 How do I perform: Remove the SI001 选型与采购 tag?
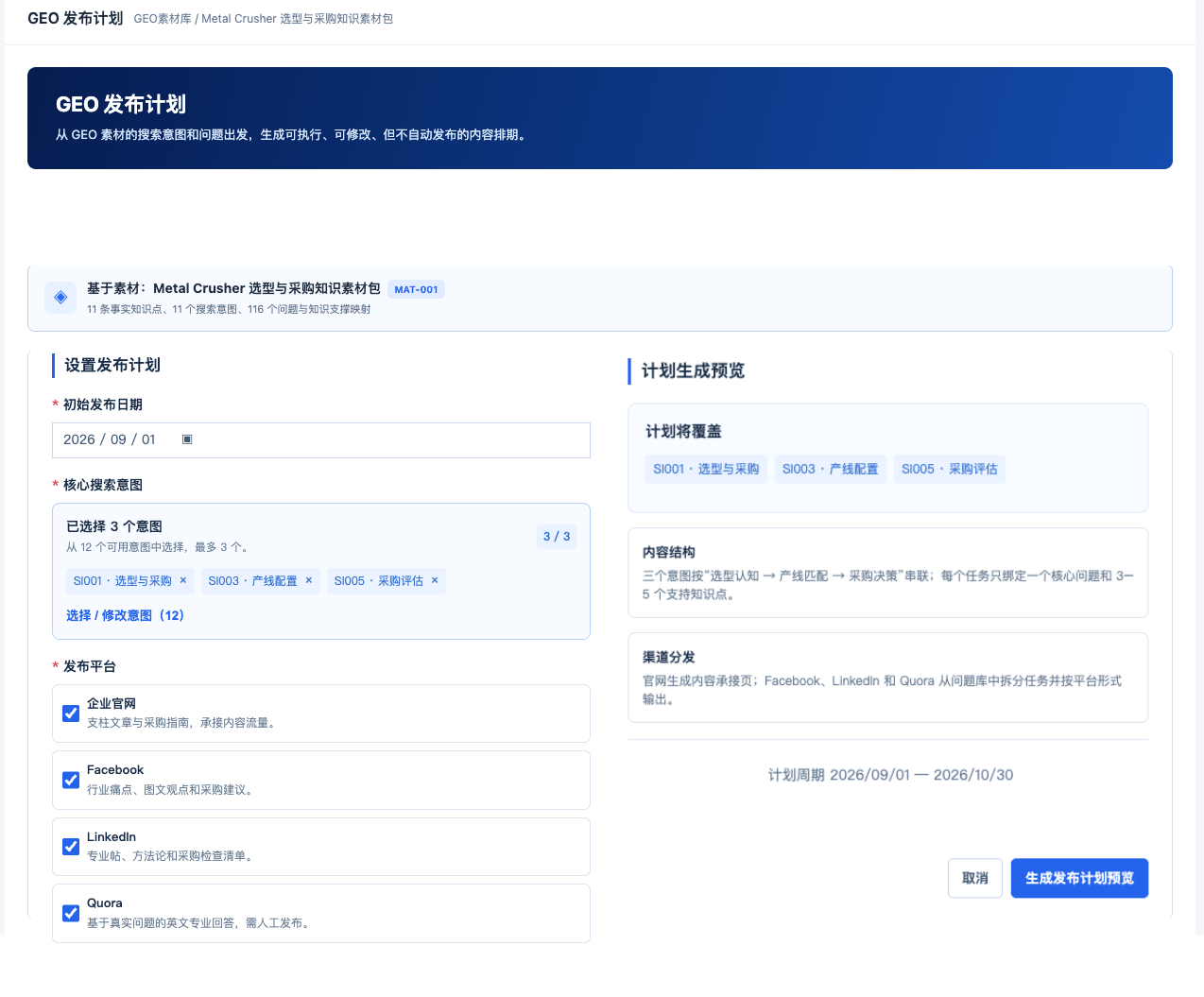click(x=183, y=580)
